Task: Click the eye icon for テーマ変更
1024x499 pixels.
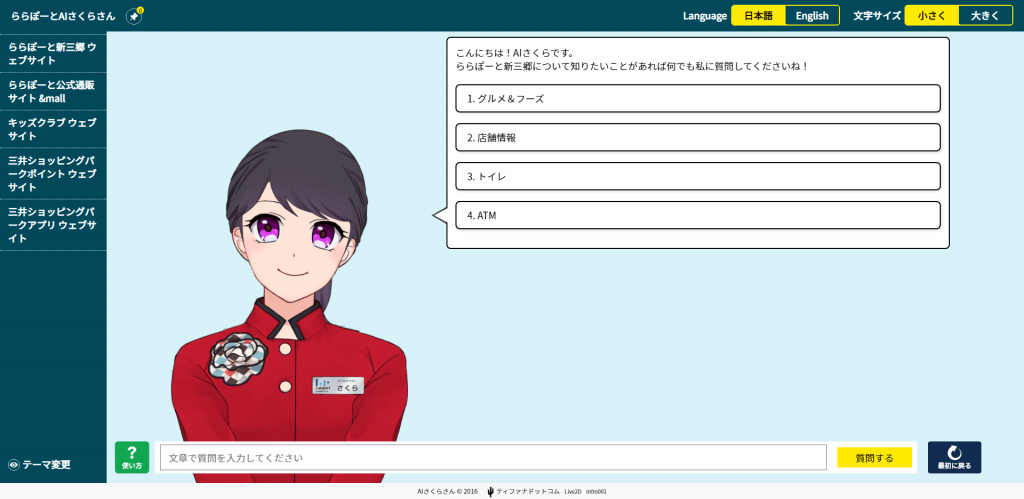Action: [14, 465]
